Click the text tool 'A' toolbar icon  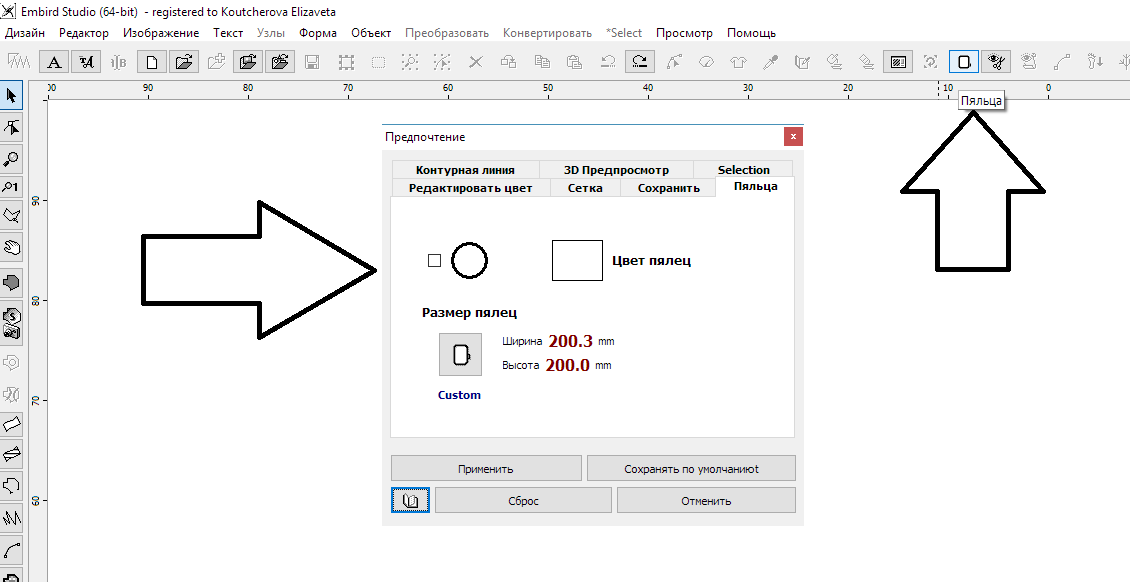click(x=54, y=62)
